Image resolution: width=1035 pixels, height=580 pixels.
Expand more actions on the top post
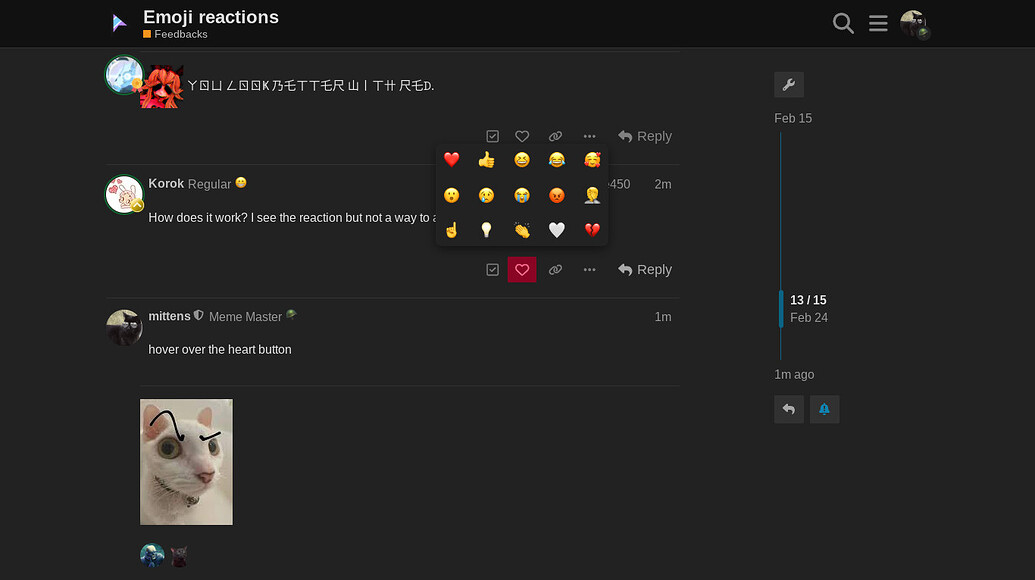(589, 136)
